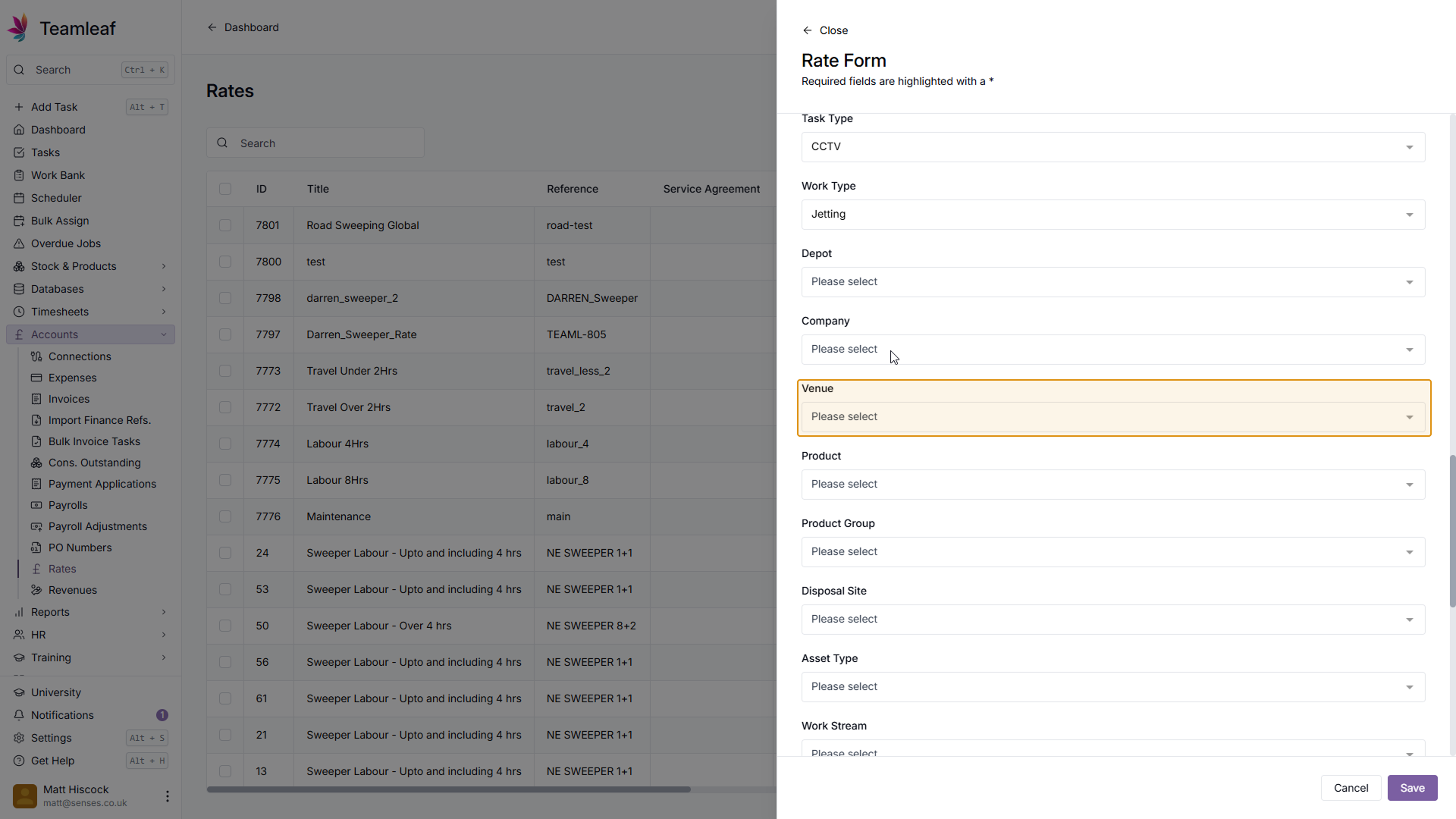This screenshot has height=819, width=1456.
Task: Click the Save button
Action: [x=1412, y=788]
